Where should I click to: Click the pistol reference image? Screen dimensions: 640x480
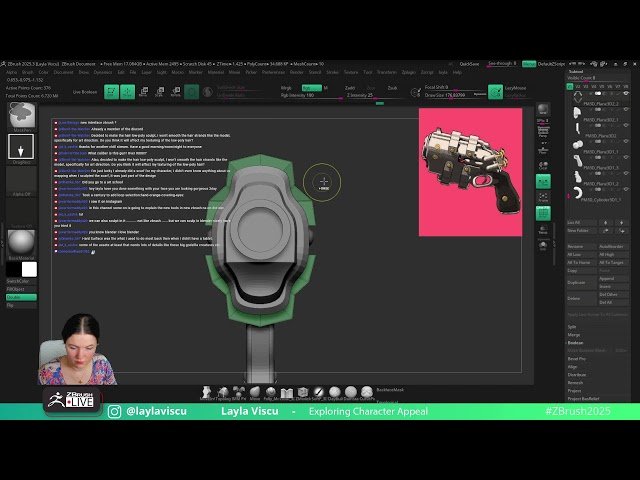pyautogui.click(x=471, y=172)
